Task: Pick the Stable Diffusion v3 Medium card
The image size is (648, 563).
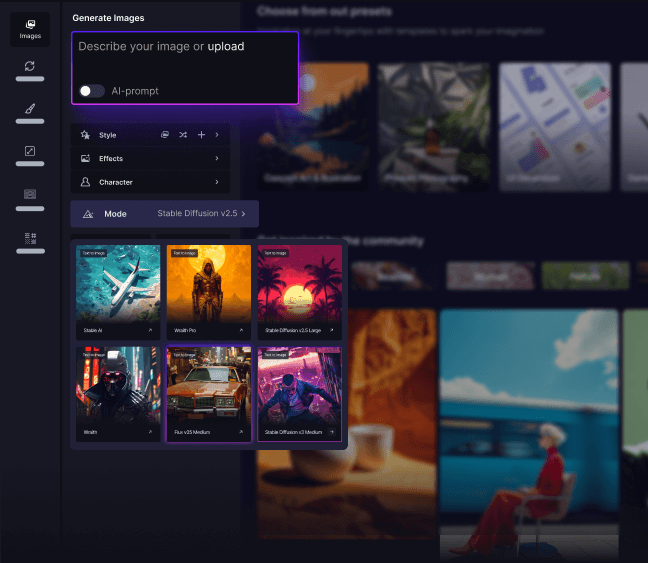Action: pos(299,393)
